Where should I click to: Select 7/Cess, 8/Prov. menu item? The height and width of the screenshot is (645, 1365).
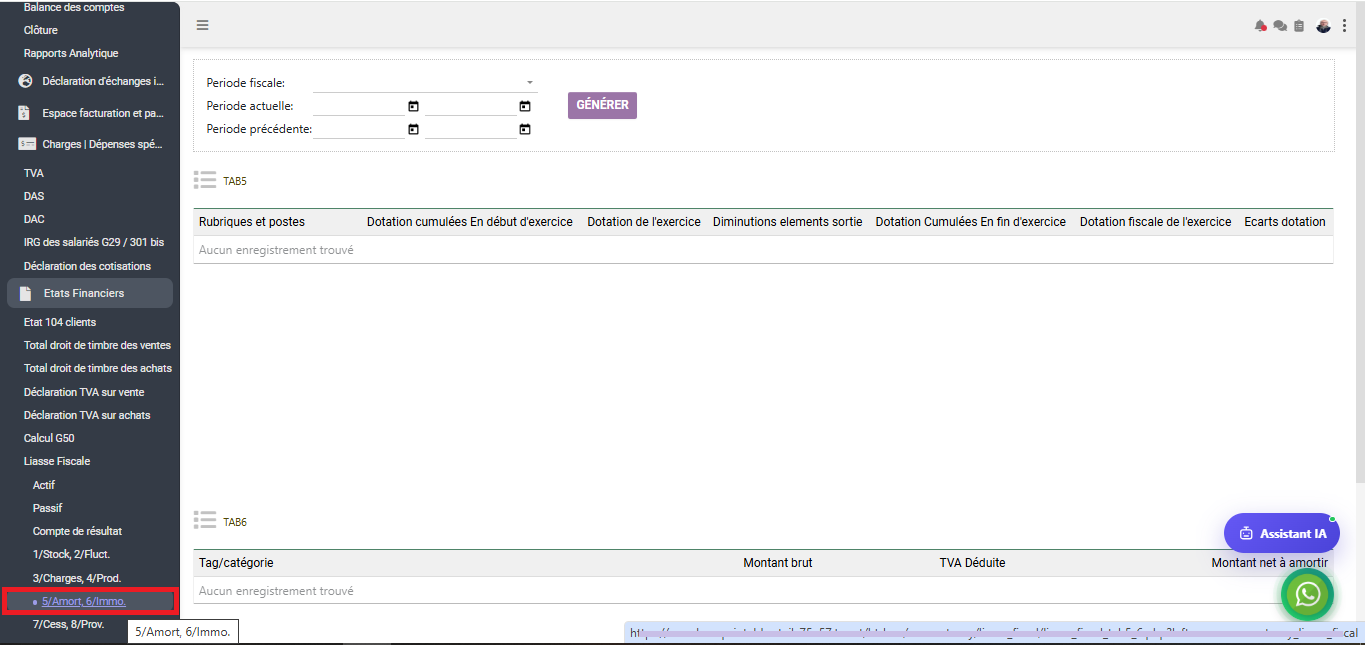click(68, 624)
